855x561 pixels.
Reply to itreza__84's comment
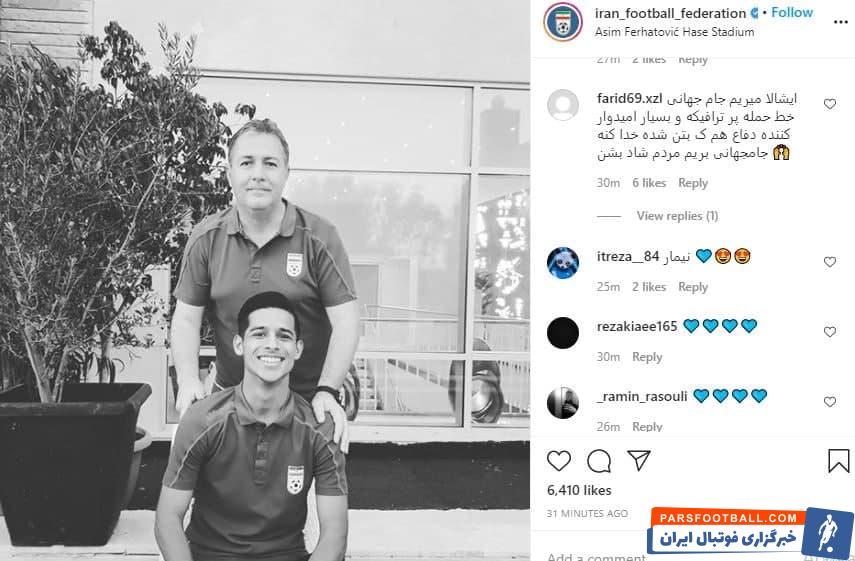pos(693,287)
